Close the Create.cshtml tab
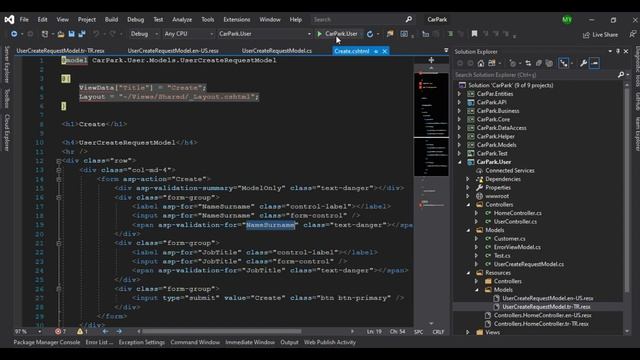This screenshot has width=640, height=360. (x=384, y=51)
